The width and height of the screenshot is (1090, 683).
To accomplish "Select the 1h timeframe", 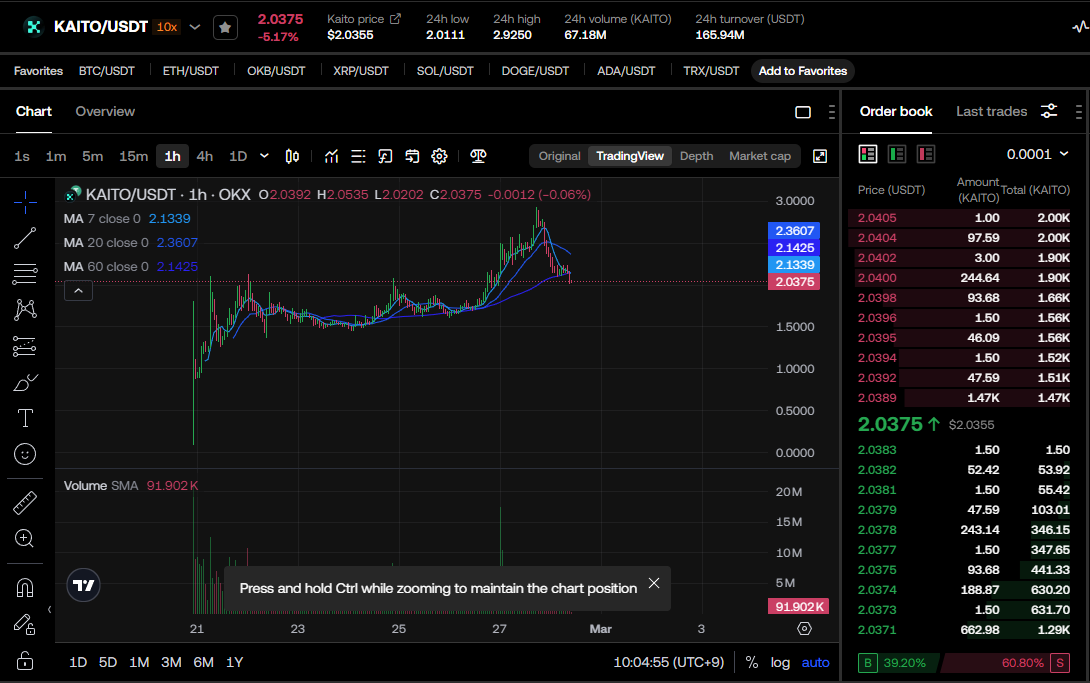I will [x=172, y=156].
